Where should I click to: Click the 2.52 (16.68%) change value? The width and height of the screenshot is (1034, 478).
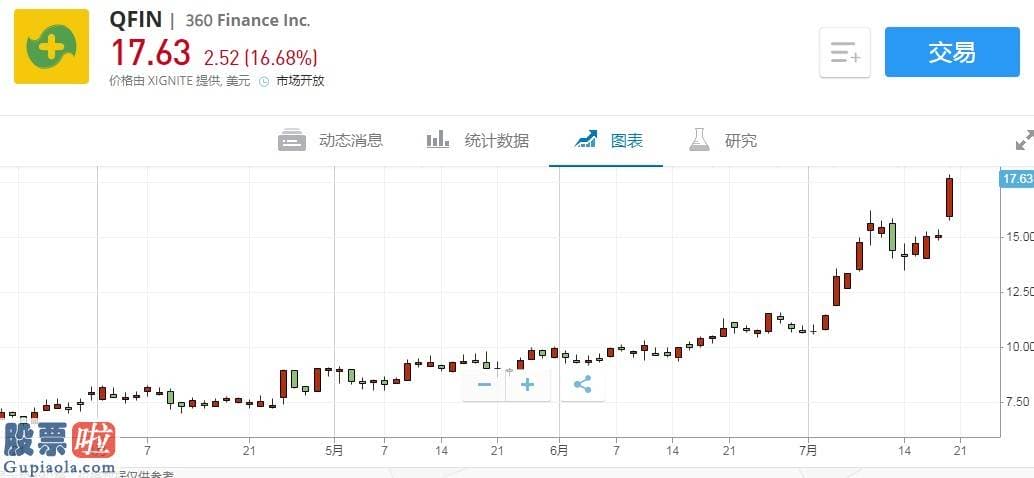[260, 58]
